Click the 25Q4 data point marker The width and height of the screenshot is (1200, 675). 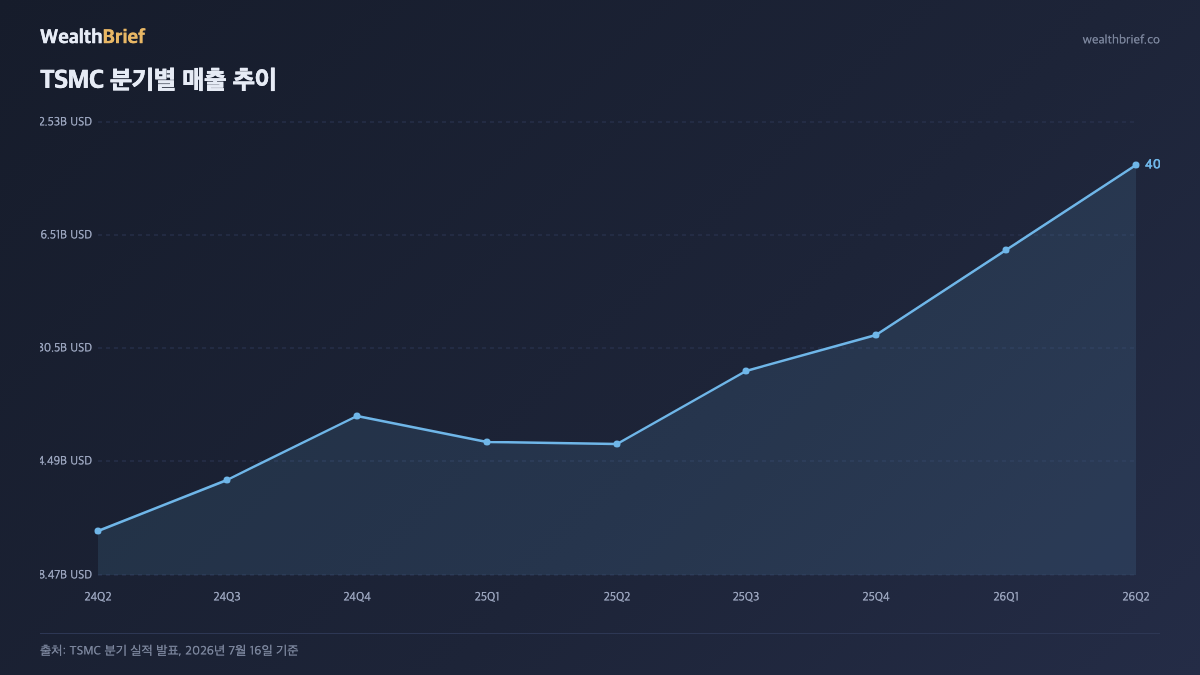tap(876, 335)
